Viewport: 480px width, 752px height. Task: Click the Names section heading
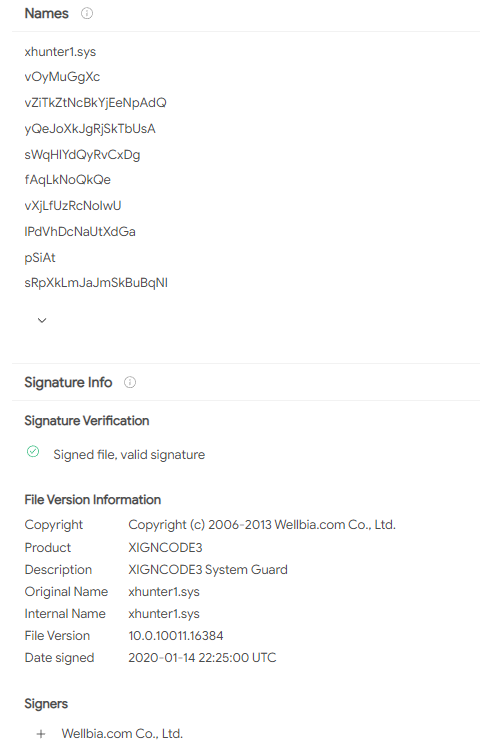[x=47, y=13]
